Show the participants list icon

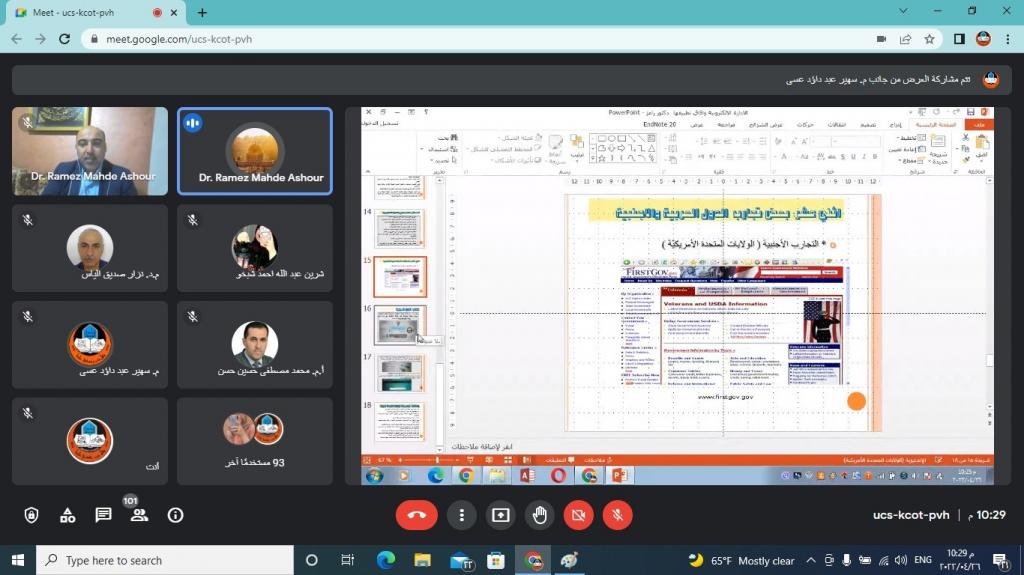139,515
